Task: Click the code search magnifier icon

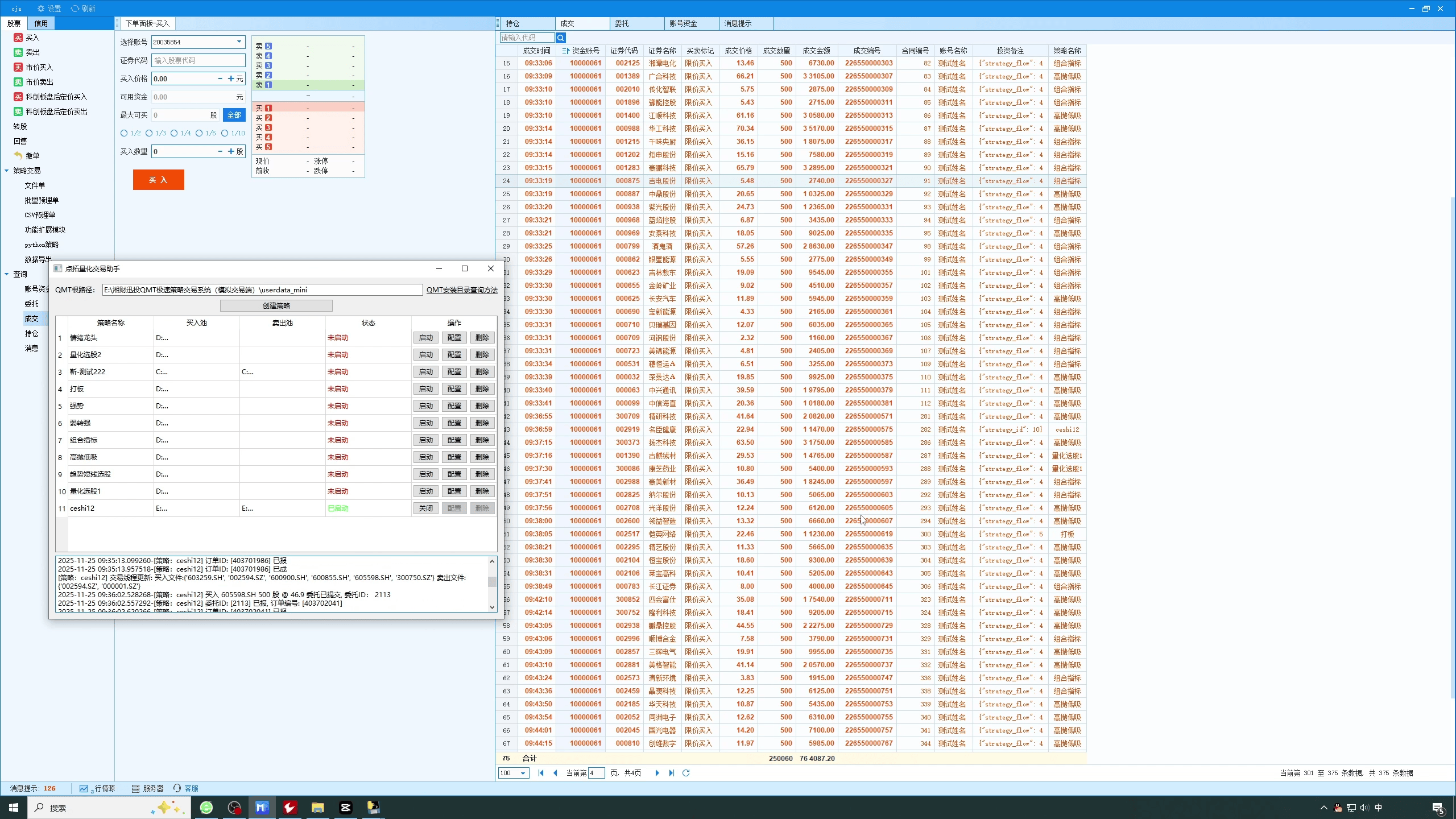Action: click(561, 38)
